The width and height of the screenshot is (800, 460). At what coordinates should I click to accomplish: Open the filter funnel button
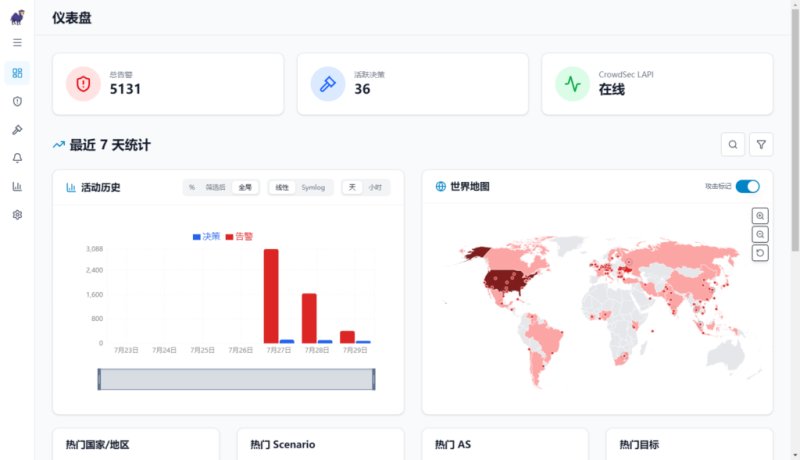(x=761, y=145)
